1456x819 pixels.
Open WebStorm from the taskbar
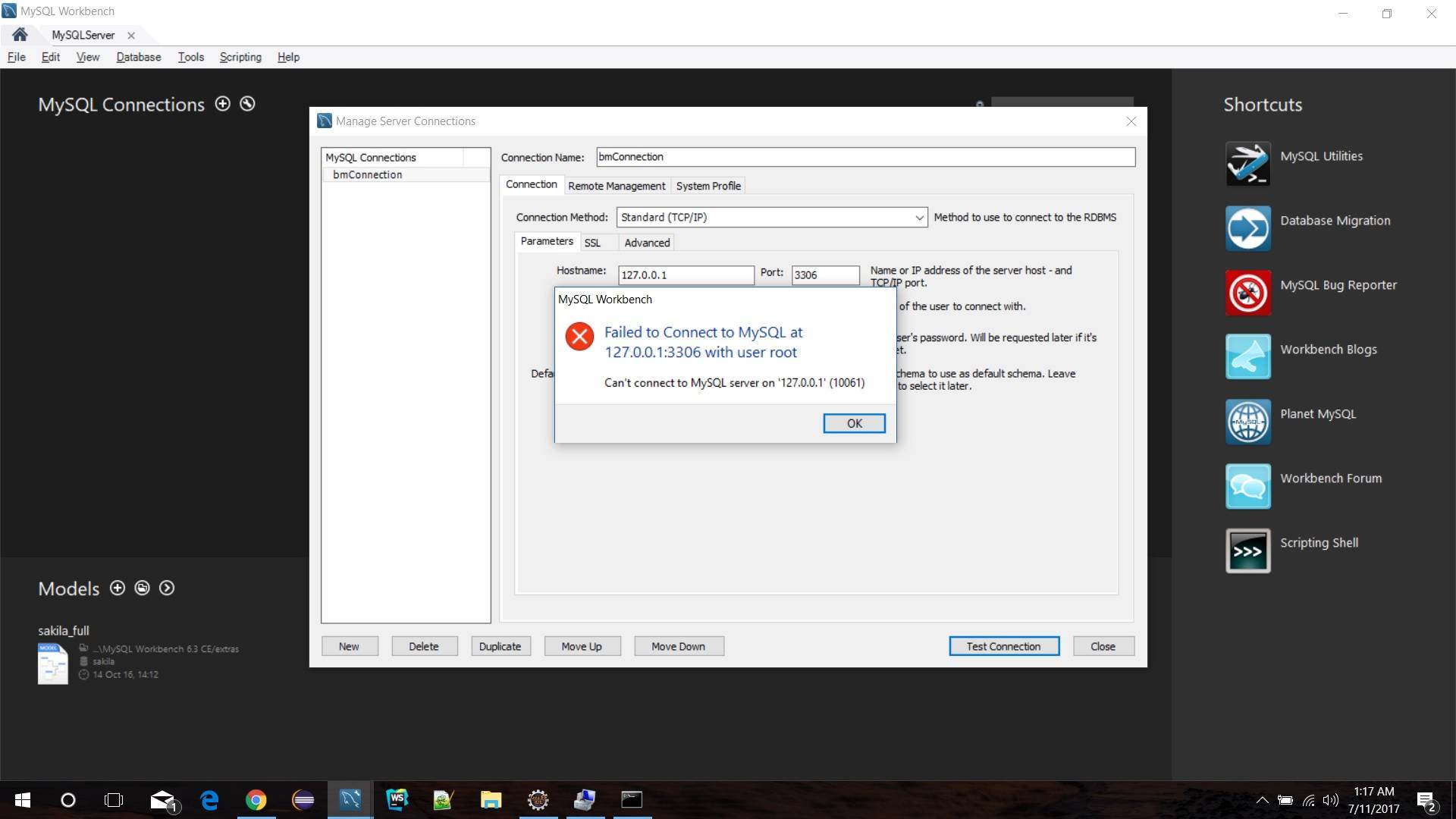[x=397, y=800]
